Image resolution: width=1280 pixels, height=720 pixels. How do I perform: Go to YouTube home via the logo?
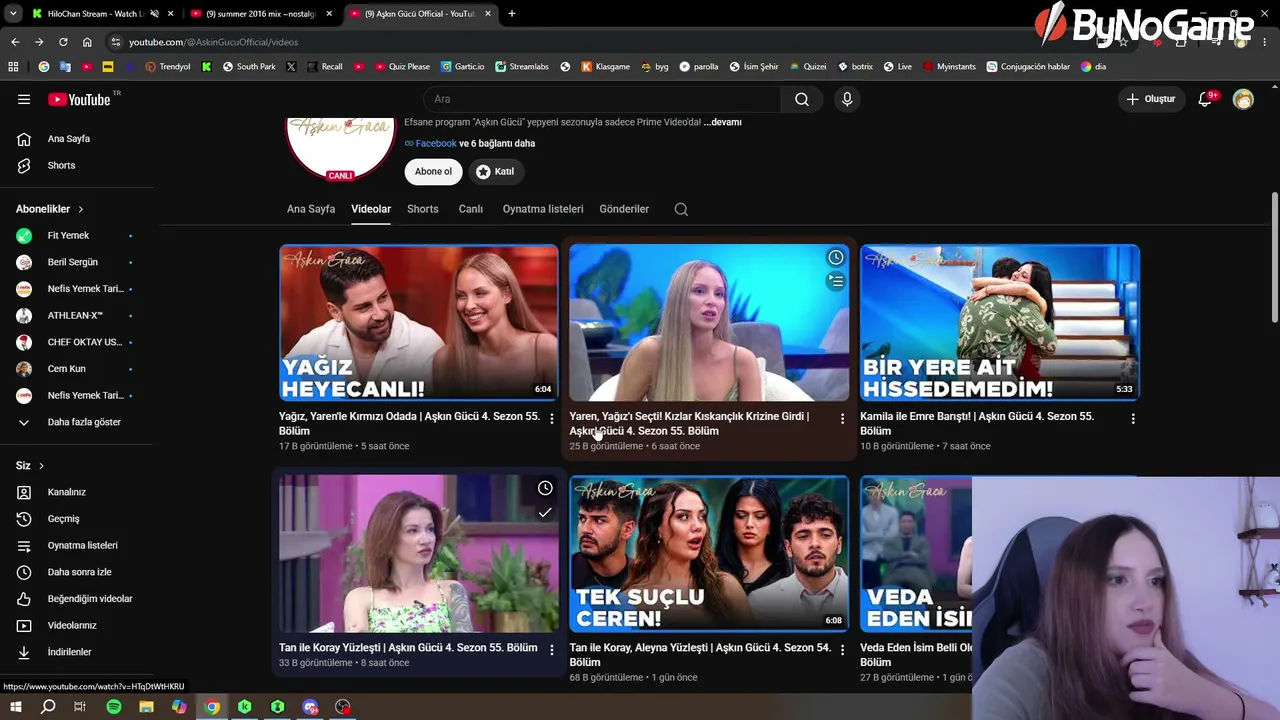(x=79, y=99)
